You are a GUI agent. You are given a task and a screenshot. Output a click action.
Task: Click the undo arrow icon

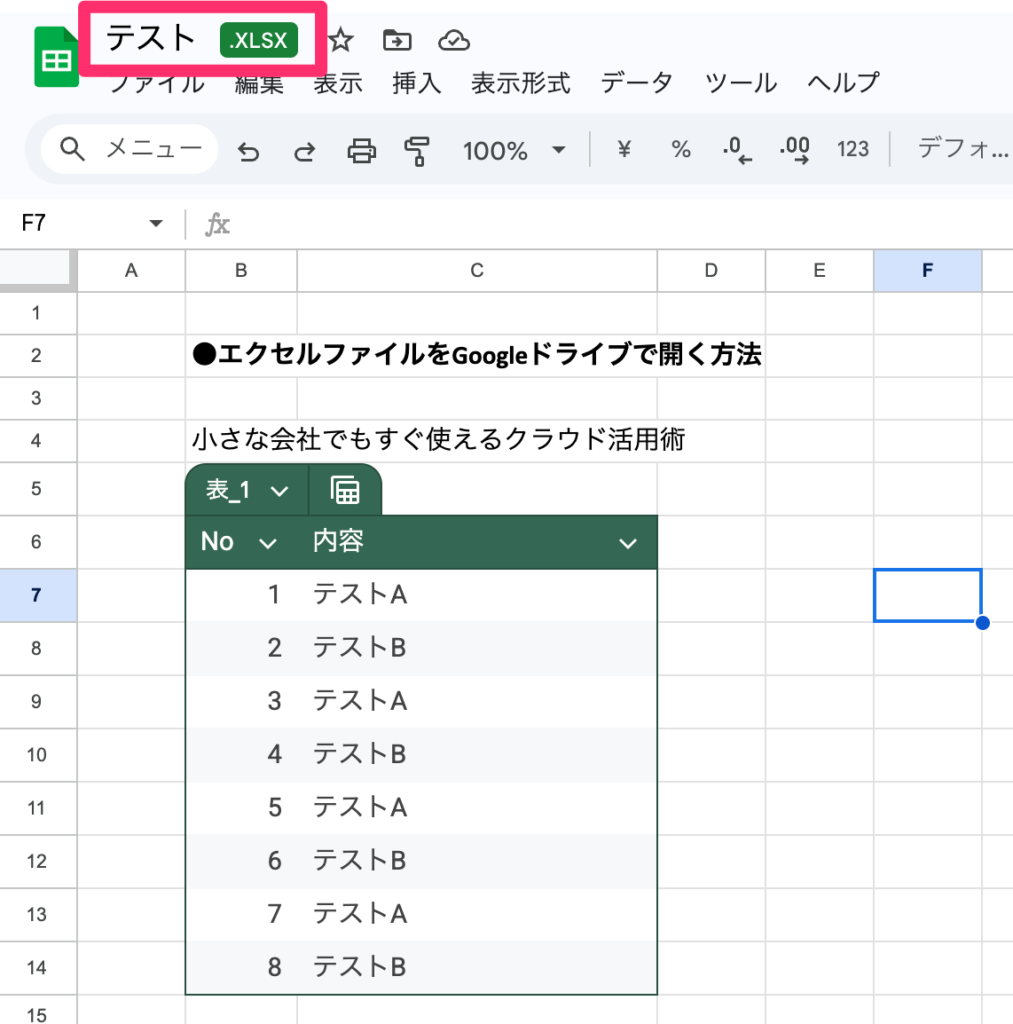click(249, 151)
